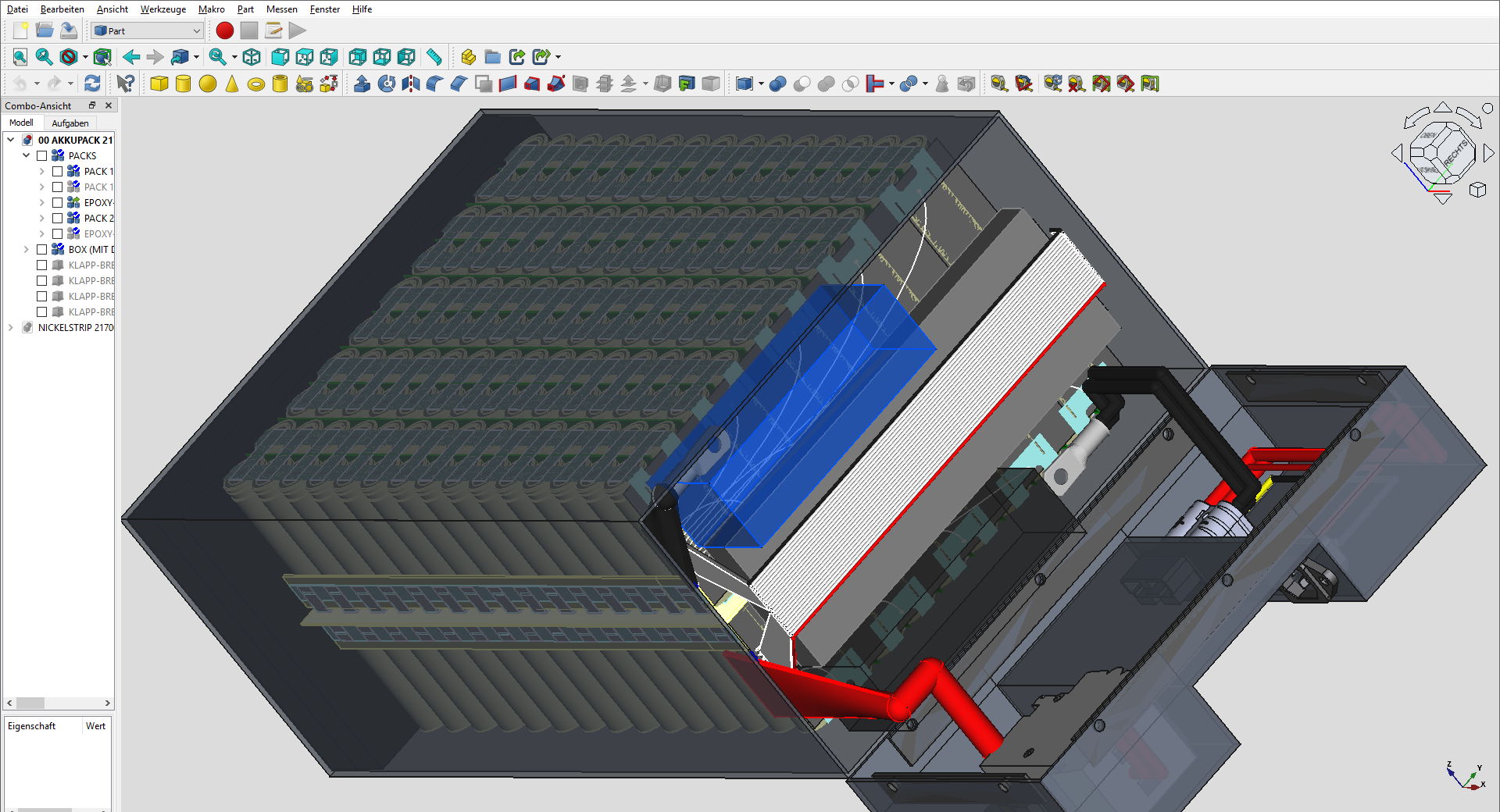Screen dimensions: 1500x812
Task: Create a Cylinder primitive from the toolbar
Action: pyautogui.click(x=184, y=84)
